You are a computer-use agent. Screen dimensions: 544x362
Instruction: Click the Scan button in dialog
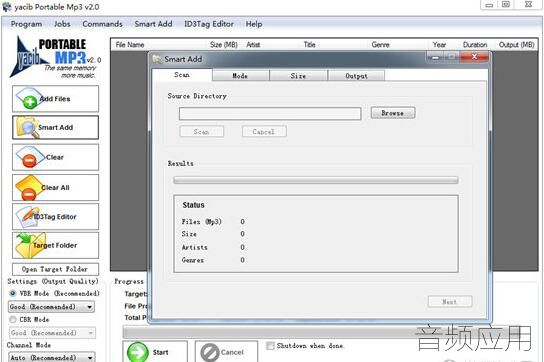(x=202, y=132)
